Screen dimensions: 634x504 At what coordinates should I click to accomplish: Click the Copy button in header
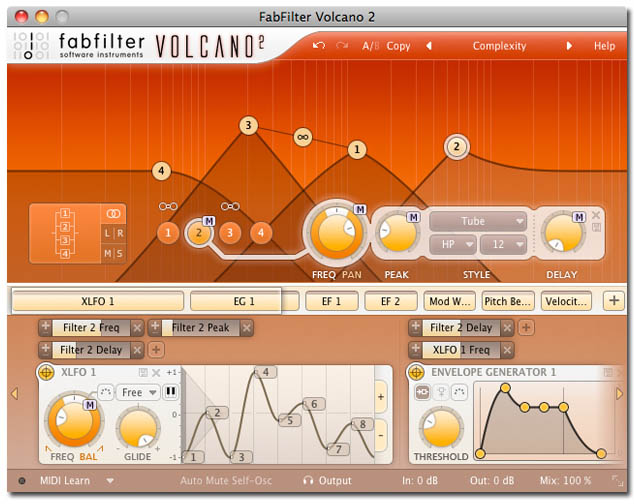click(398, 46)
